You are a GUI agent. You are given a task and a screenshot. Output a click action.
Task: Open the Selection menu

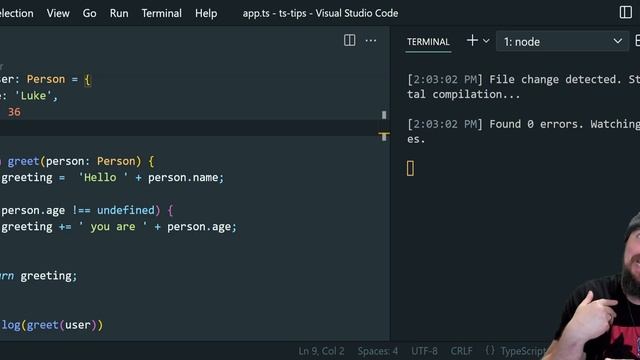click(x=16, y=13)
